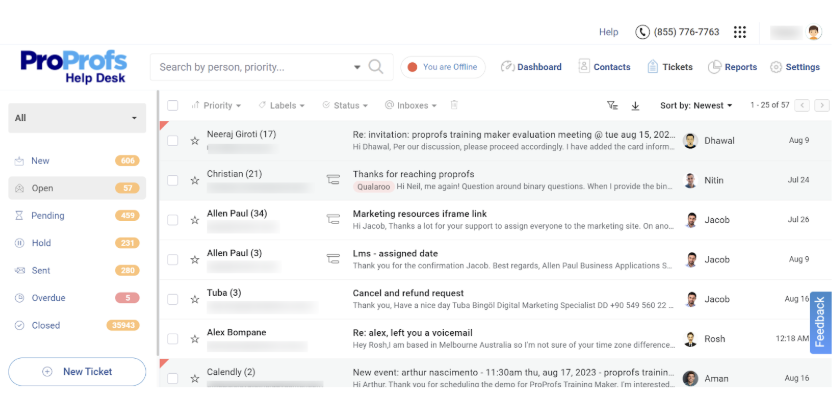Select the Closed folder in sidebar
The height and width of the screenshot is (402, 840).
pyautogui.click(x=77, y=325)
